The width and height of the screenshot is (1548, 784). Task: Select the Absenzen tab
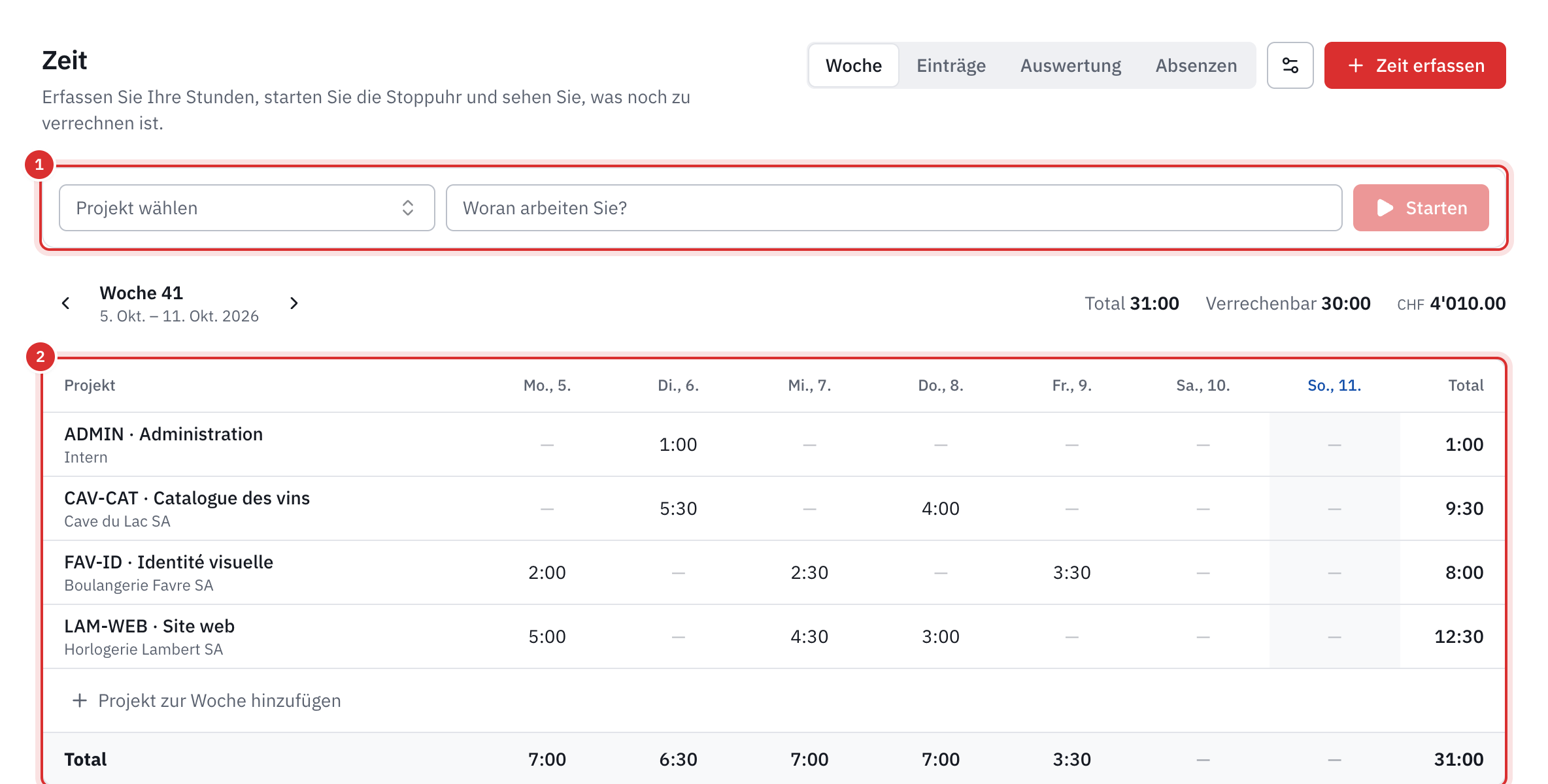1196,65
